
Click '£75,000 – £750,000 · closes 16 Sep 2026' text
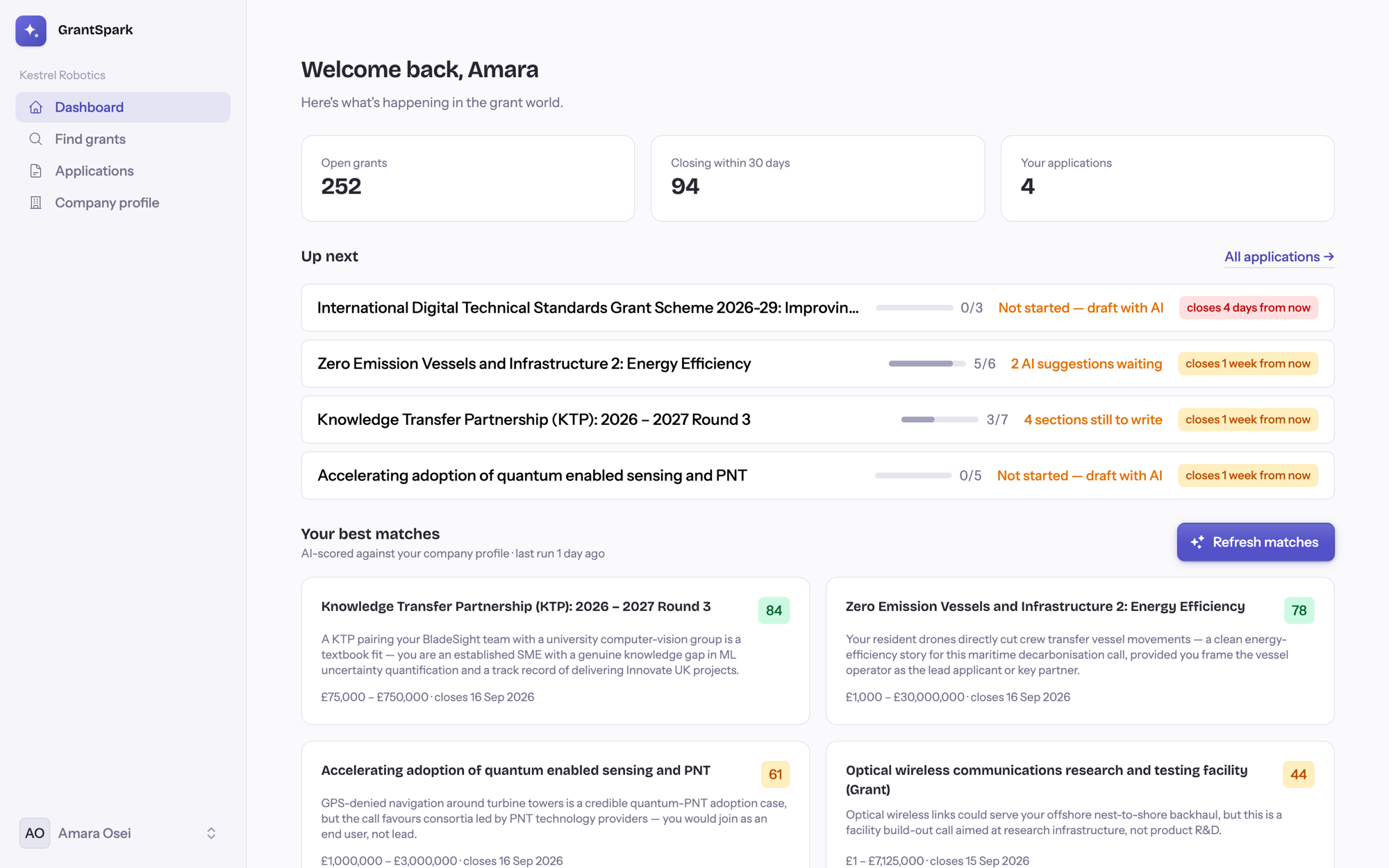pyautogui.click(x=428, y=696)
